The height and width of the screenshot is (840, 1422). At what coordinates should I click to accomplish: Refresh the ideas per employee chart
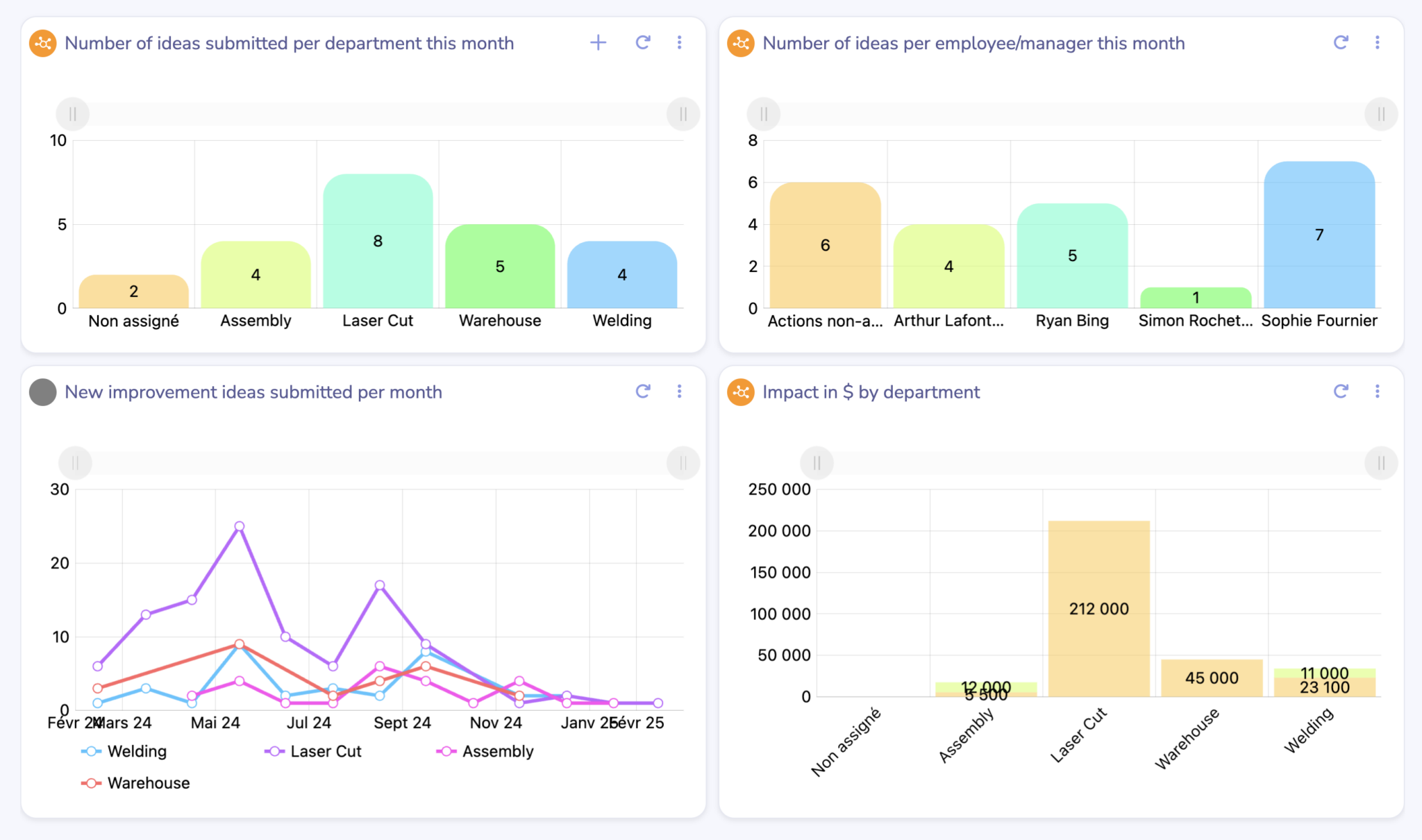[x=1340, y=42]
